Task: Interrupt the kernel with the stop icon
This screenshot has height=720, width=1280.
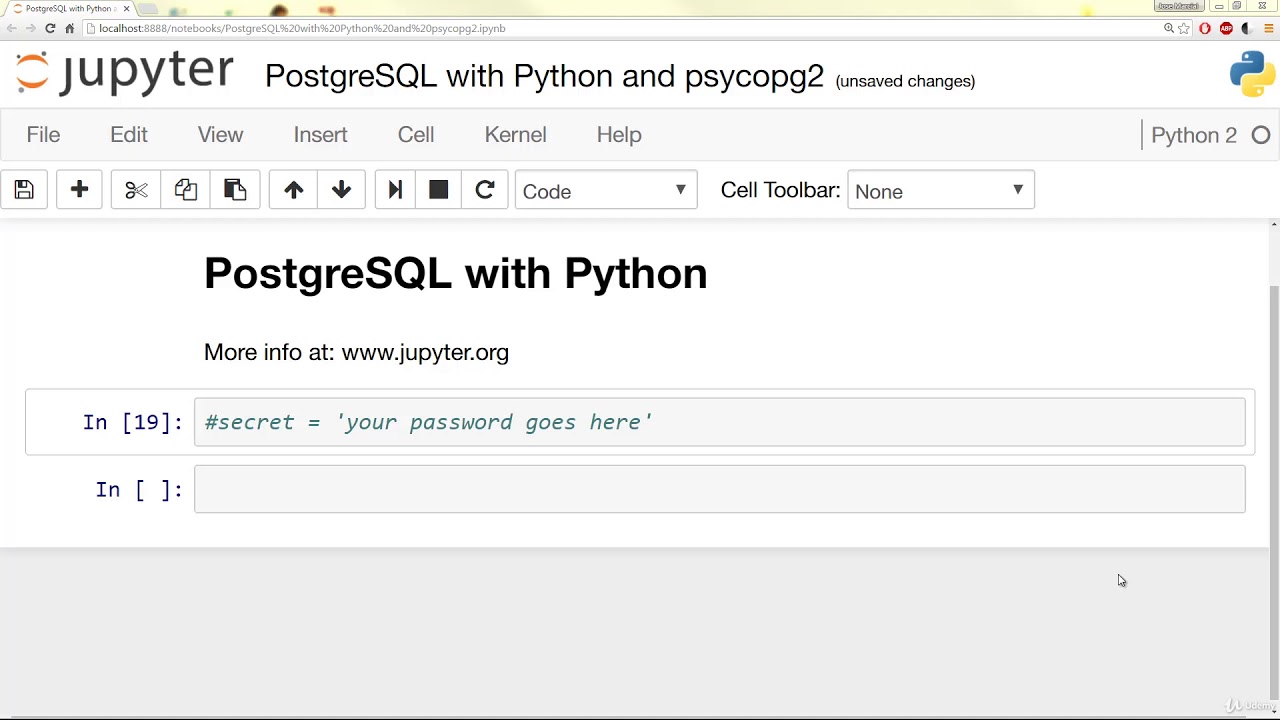Action: [438, 190]
